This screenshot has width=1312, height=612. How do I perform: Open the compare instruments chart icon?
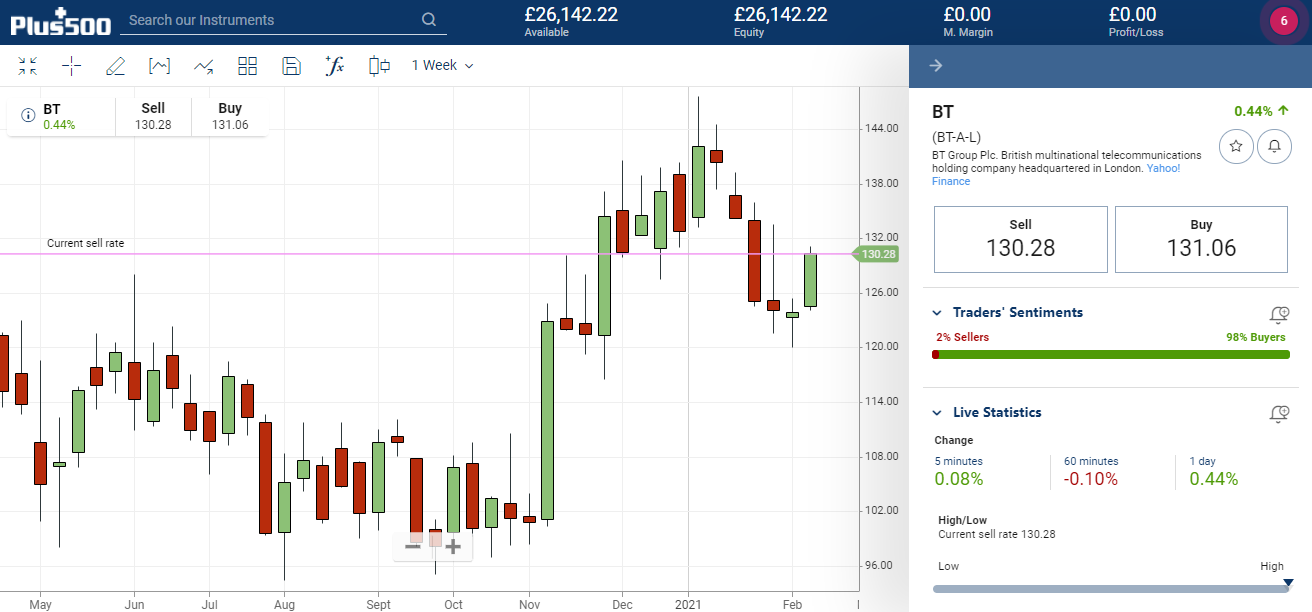[204, 66]
